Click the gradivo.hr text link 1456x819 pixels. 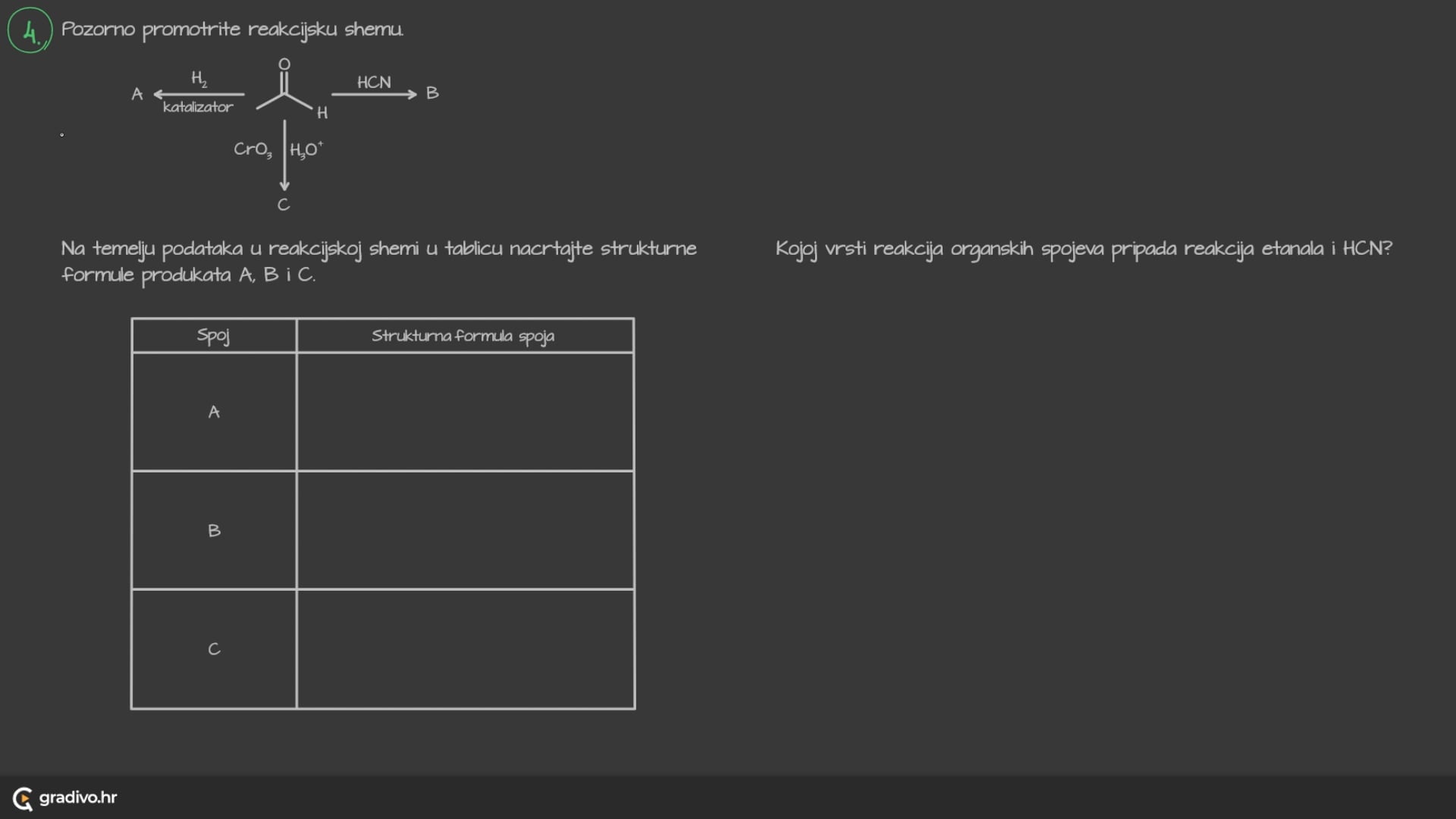coord(78,797)
